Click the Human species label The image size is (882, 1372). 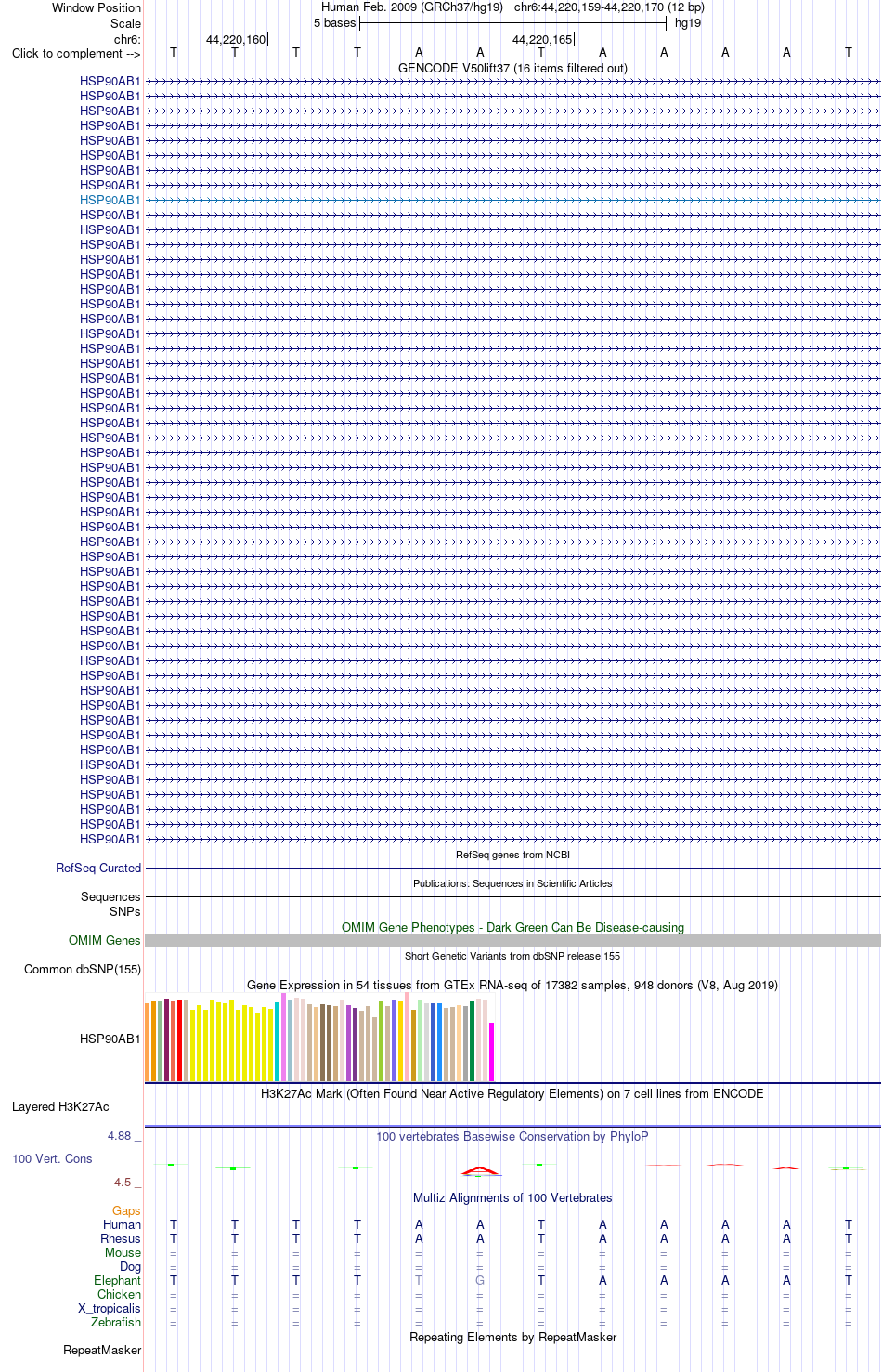coord(122,1224)
